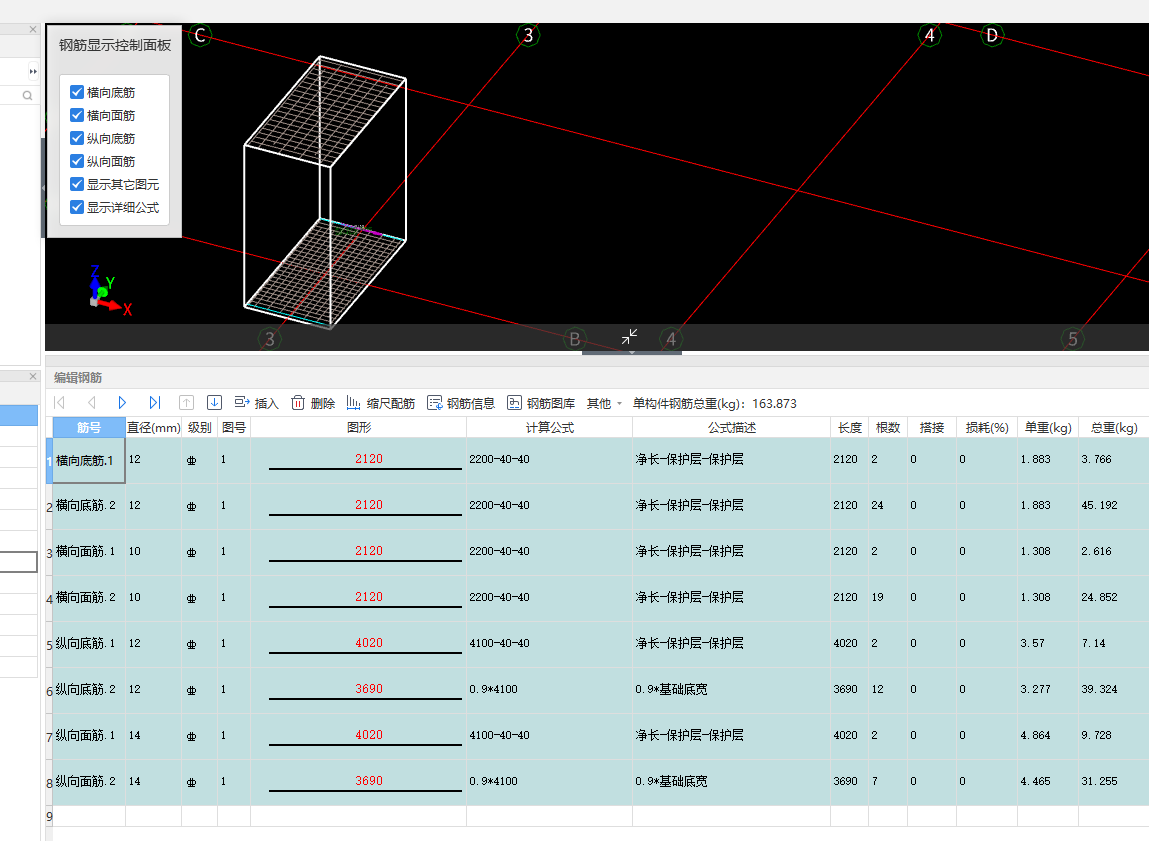Uncheck 显示其它图元 option
Screen dimensions: 1149x841
(77, 184)
